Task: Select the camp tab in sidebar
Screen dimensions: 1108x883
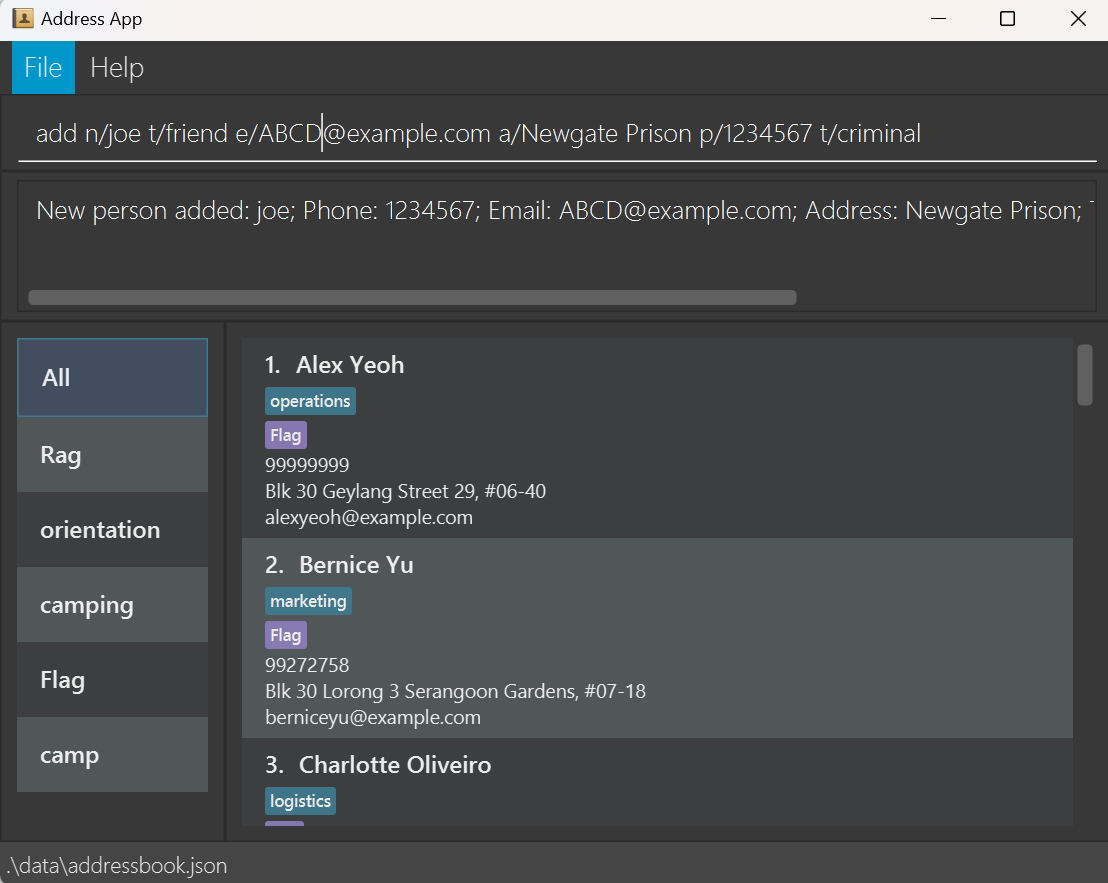Action: point(112,754)
